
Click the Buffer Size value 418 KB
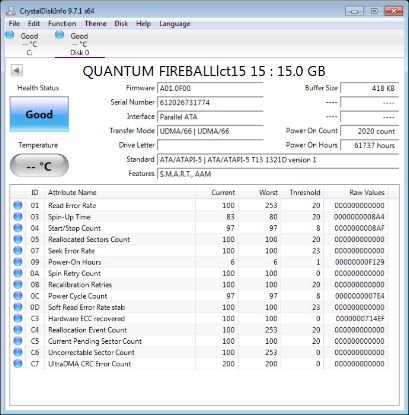click(x=369, y=88)
